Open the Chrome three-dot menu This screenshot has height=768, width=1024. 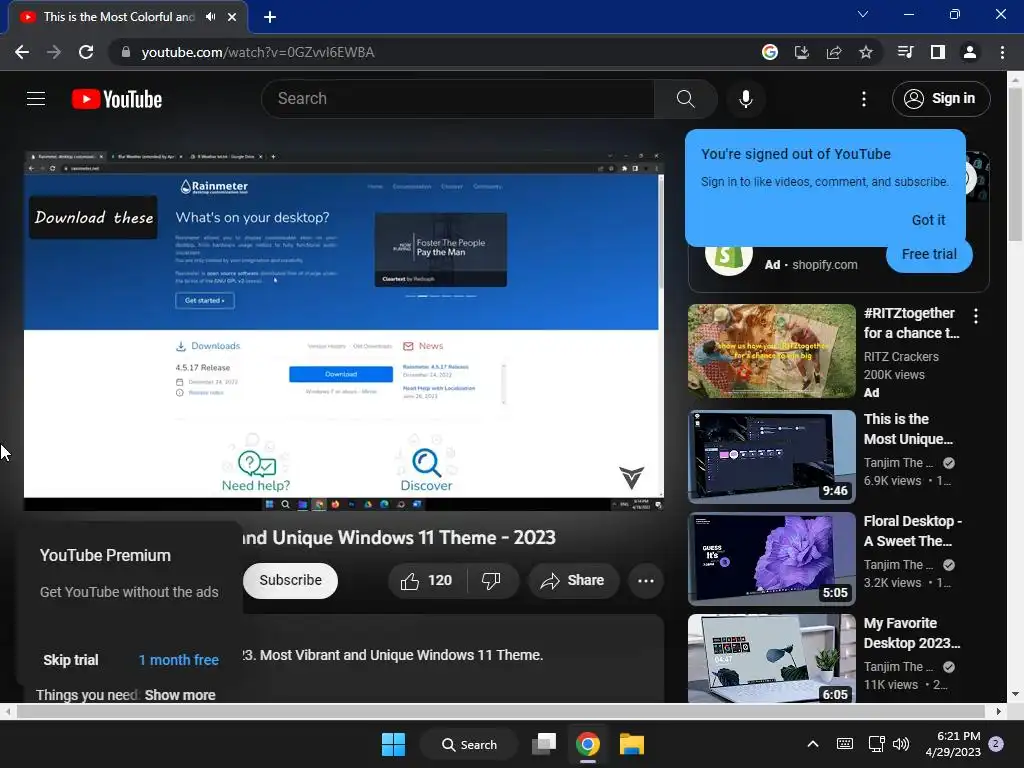(1002, 52)
